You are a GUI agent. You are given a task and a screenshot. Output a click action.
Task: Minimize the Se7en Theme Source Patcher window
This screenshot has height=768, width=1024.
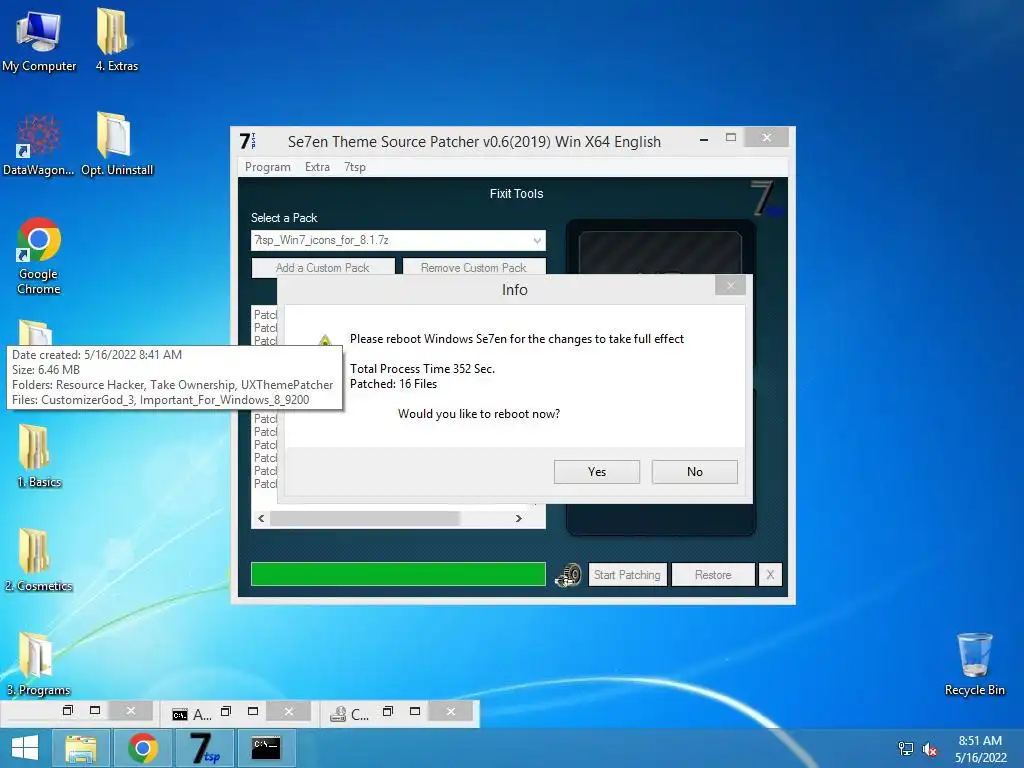tap(704, 139)
